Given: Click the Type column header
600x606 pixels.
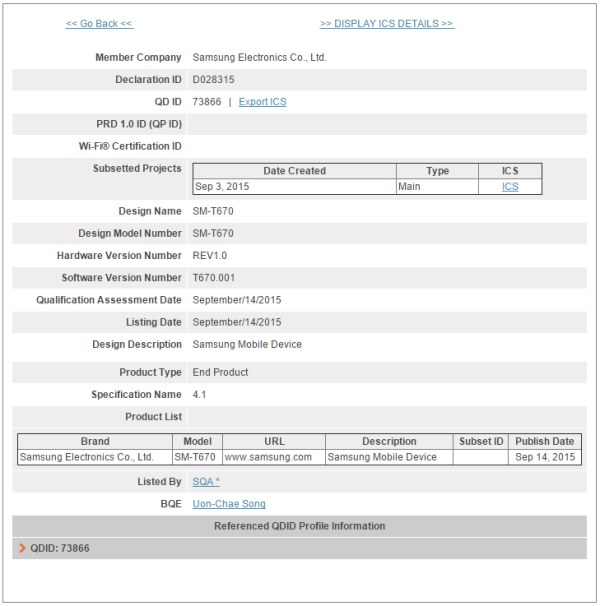Looking at the screenshot, I should pos(437,171).
